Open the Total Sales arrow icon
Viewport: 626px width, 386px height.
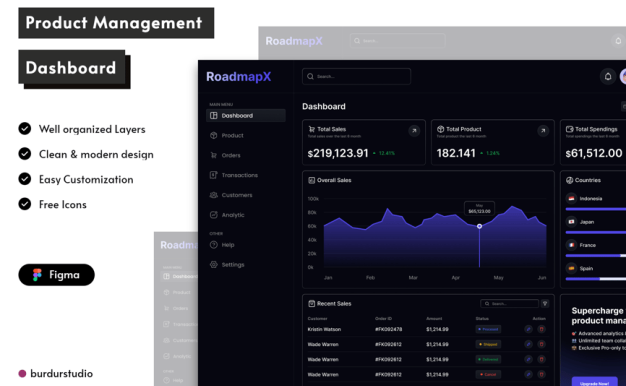(414, 131)
